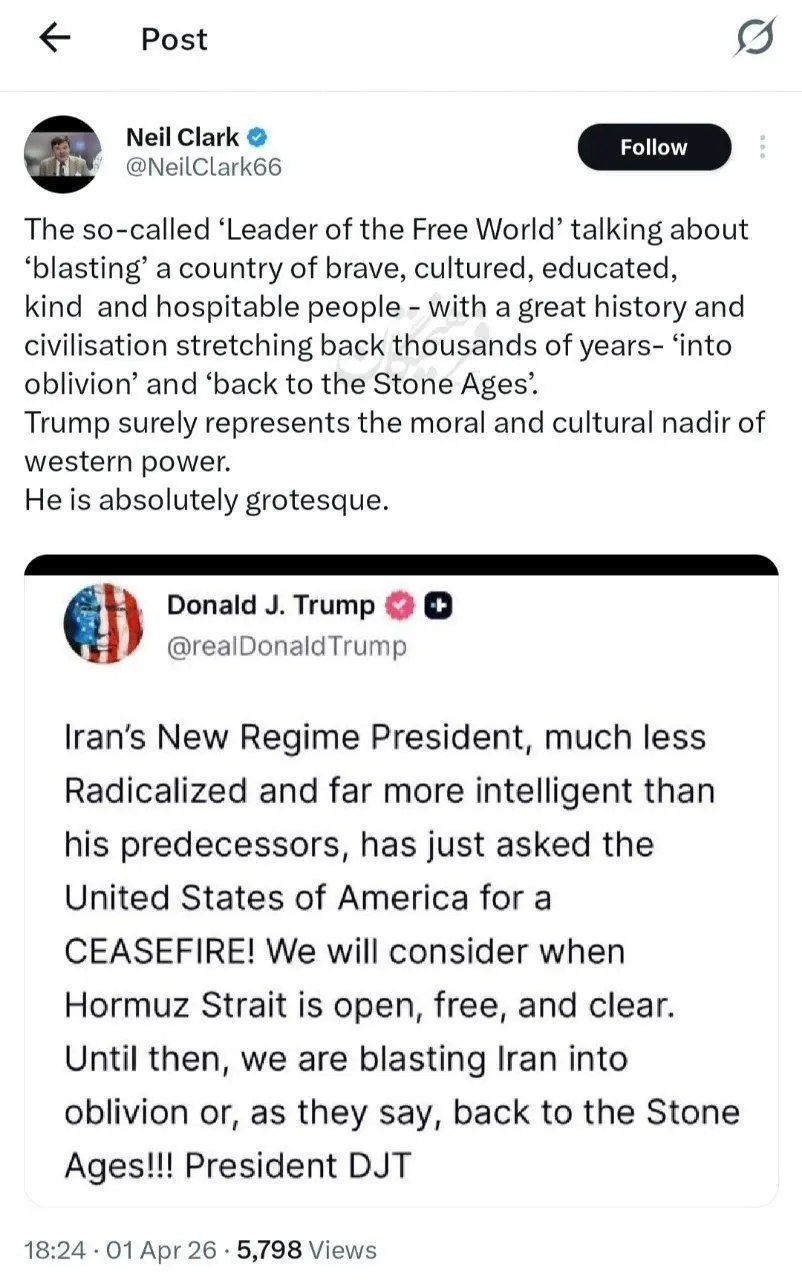Viewport: 802px width, 1280px height.
Task: Tap the 18:24 timestamp
Action: tap(52, 1250)
